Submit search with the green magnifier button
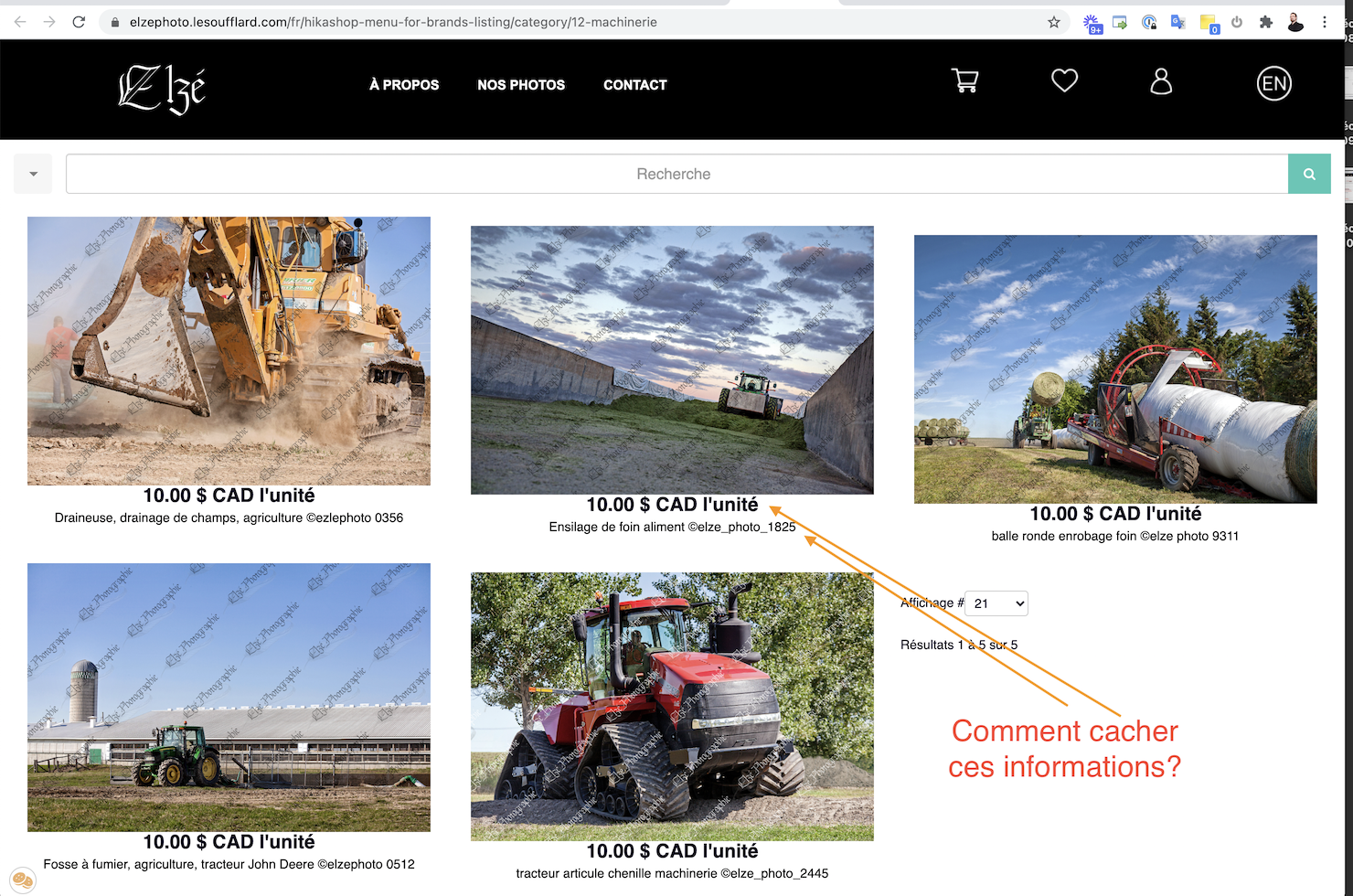Image resolution: width=1353 pixels, height=896 pixels. pos(1309,174)
